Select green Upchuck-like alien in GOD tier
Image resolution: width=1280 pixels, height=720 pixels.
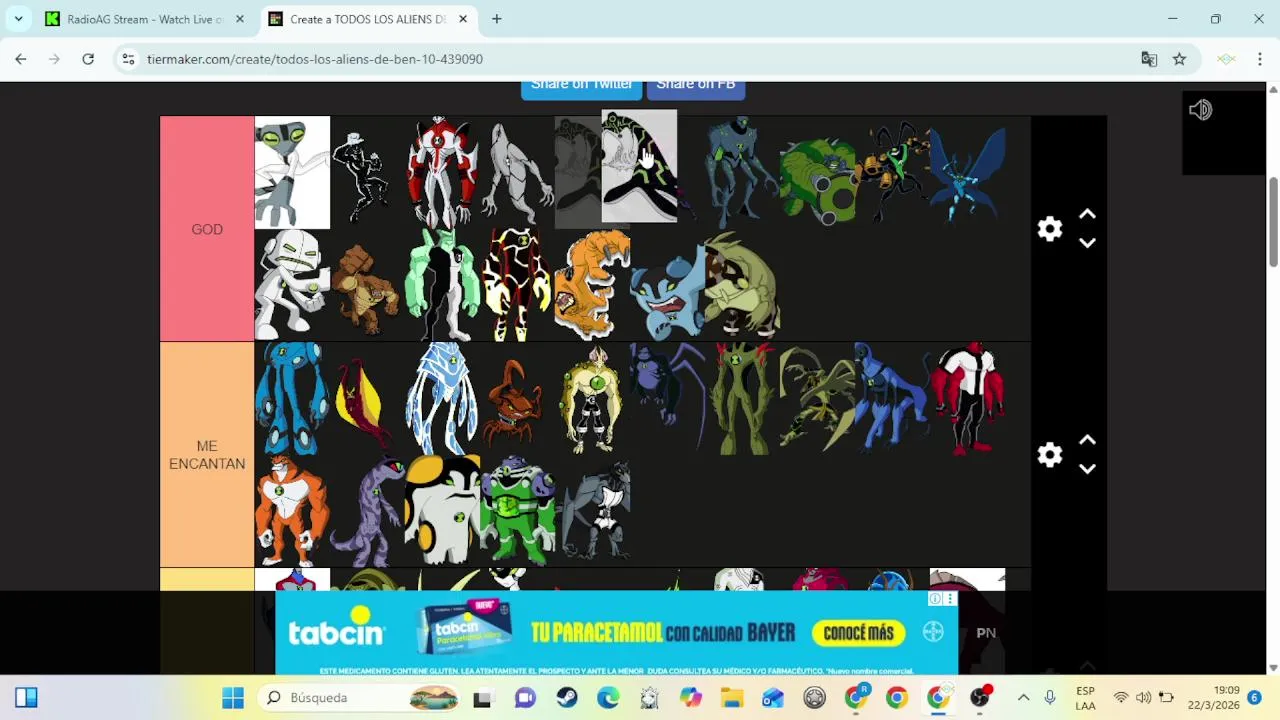click(817, 172)
